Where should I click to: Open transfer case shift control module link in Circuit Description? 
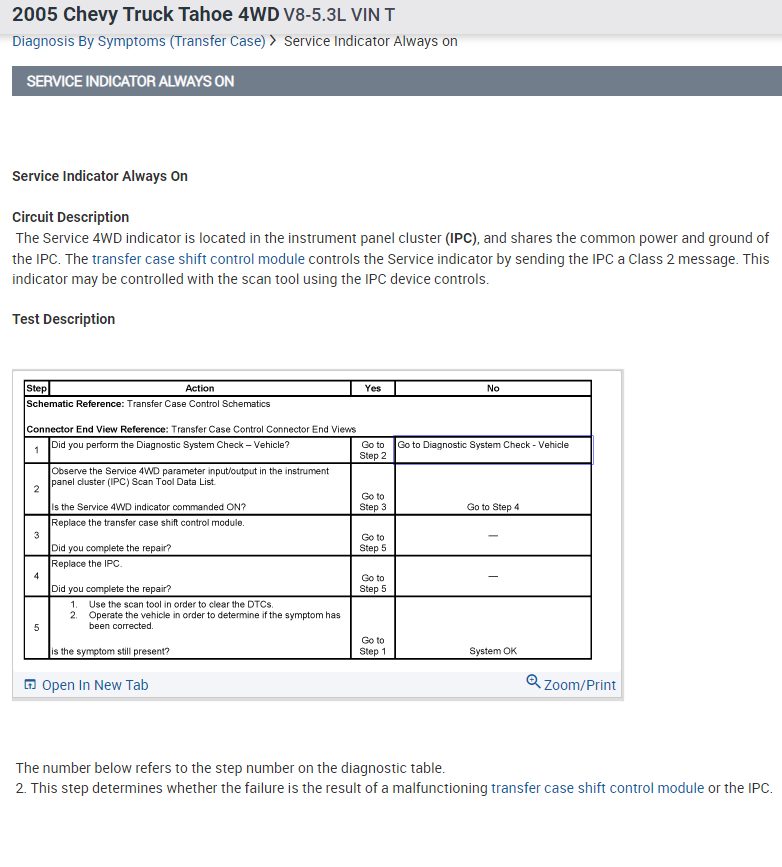coord(198,259)
